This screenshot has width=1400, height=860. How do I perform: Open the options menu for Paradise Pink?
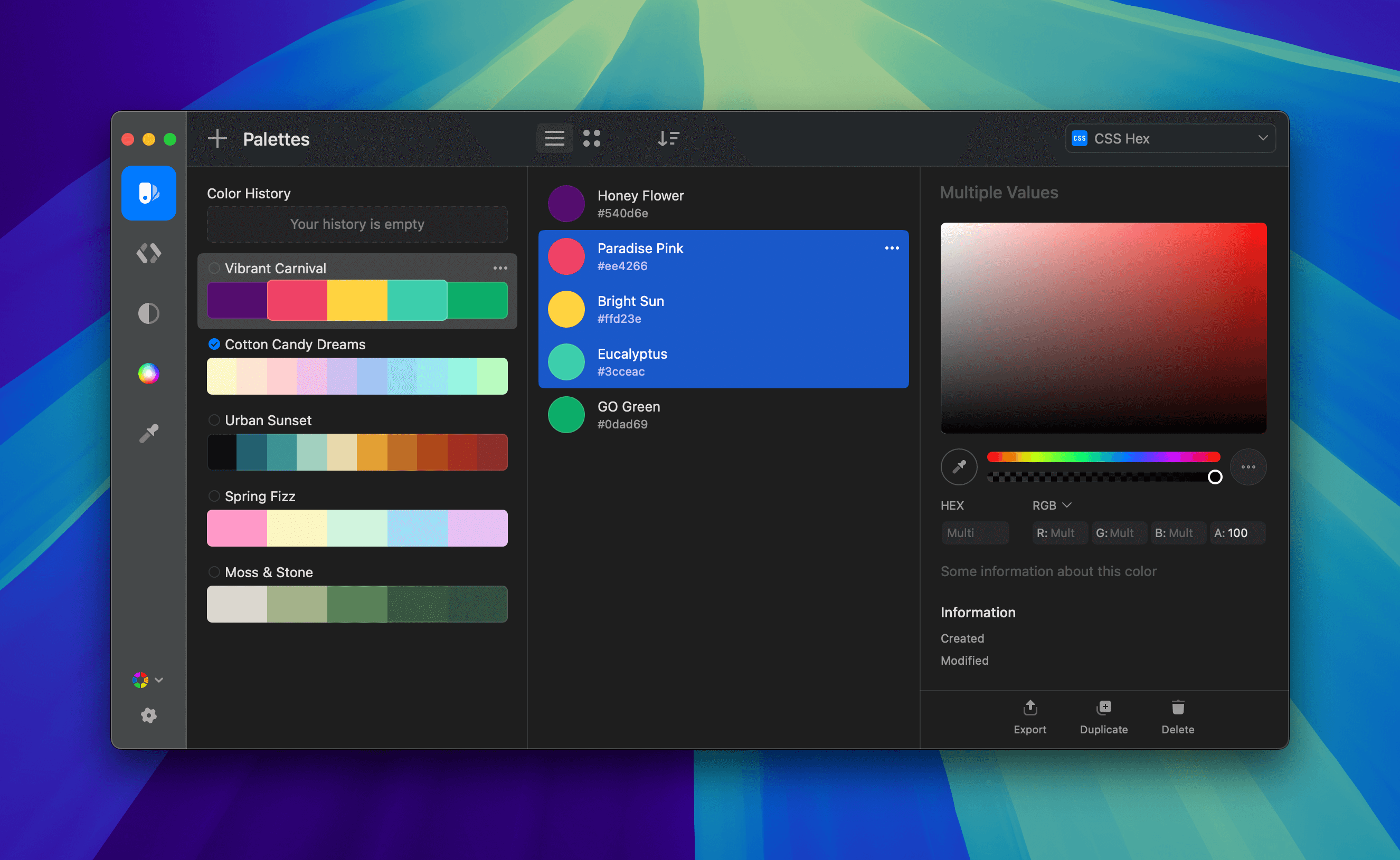(892, 247)
